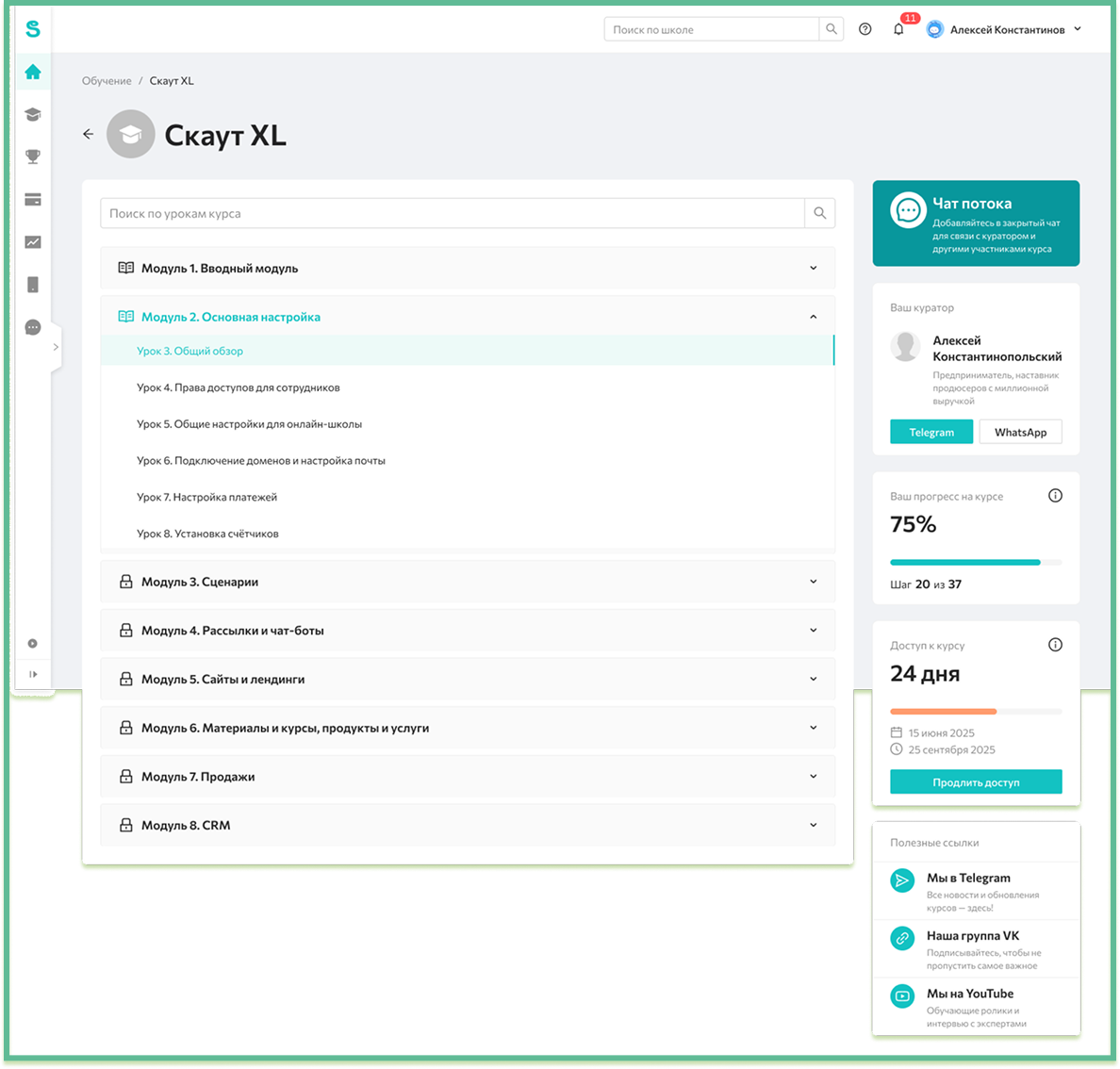Click info icon beside course progress
The width and height of the screenshot is (1120, 1069).
(x=1055, y=496)
